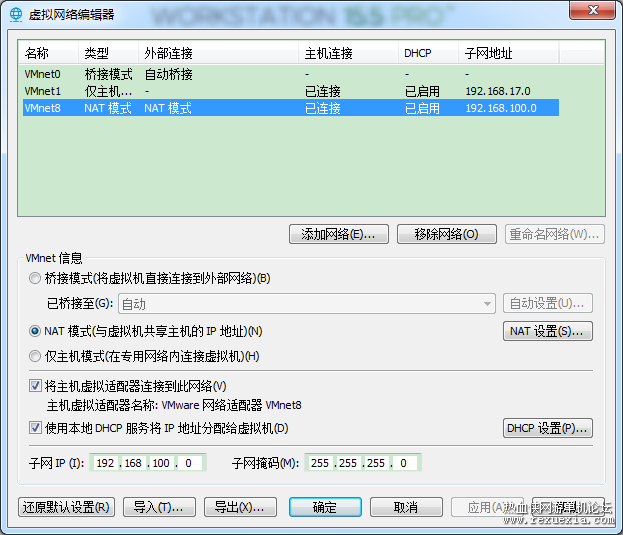
Task: Open the 已桥接至 dropdown list
Action: tap(307, 304)
